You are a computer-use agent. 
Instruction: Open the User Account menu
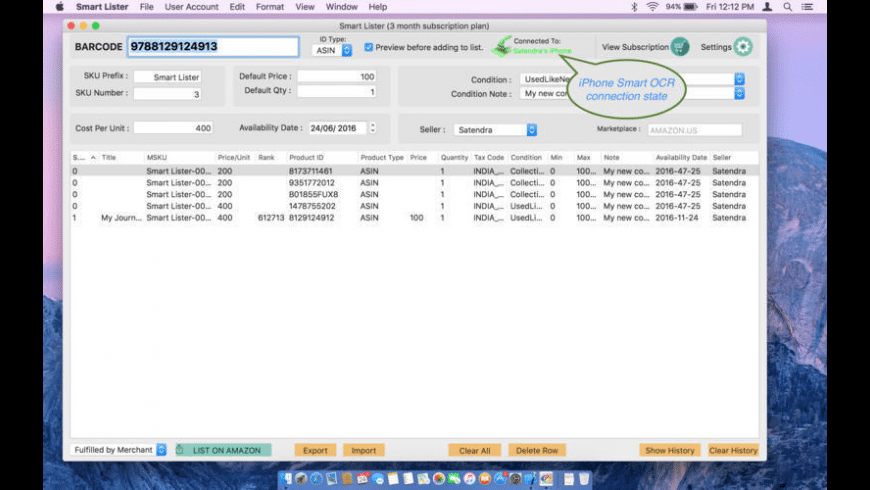pos(191,7)
